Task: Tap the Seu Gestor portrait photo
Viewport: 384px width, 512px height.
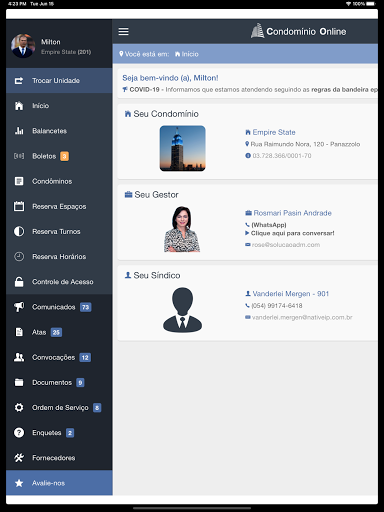Action: tap(182, 229)
